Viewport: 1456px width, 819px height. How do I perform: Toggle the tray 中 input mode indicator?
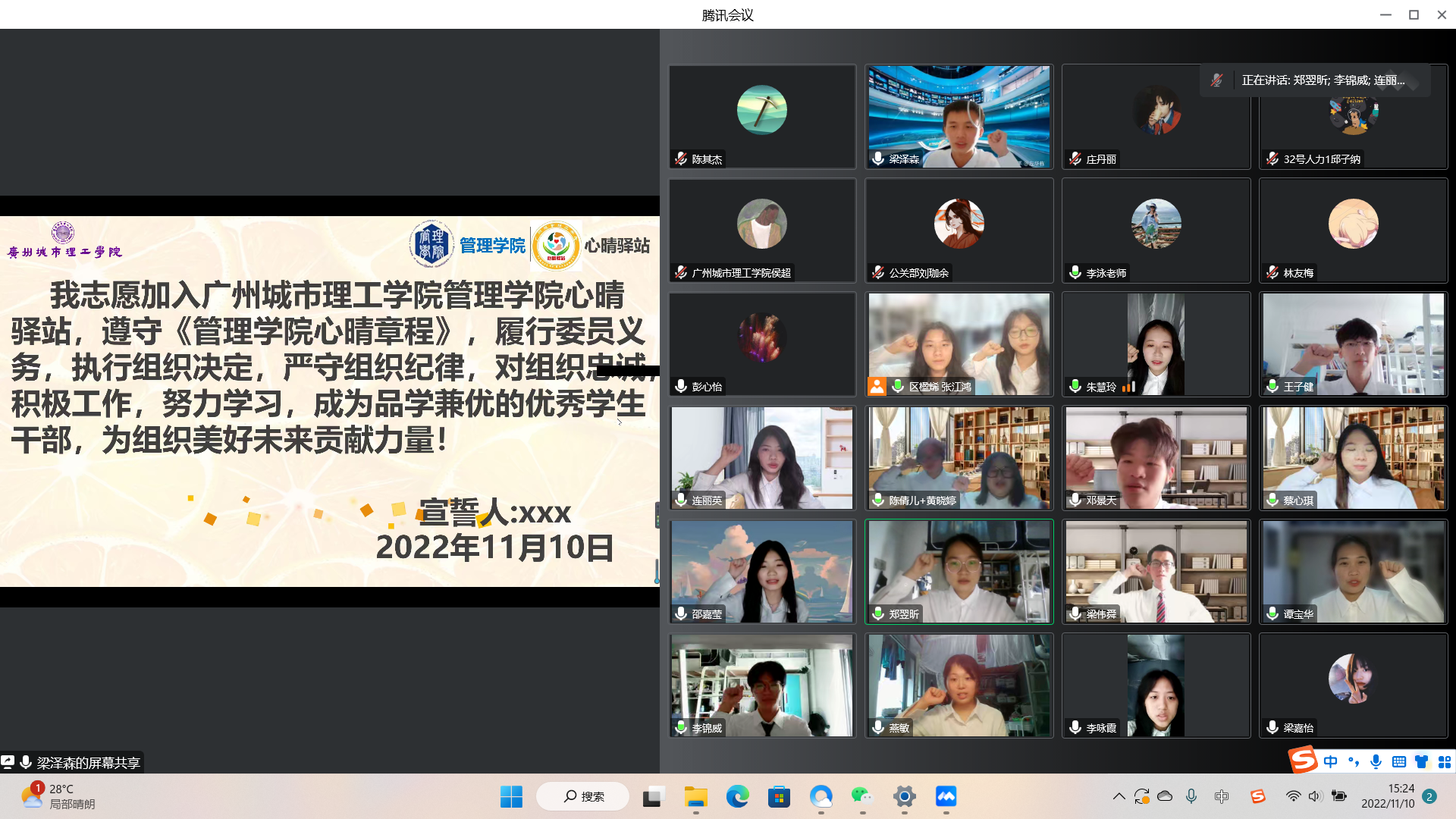[x=1221, y=796]
